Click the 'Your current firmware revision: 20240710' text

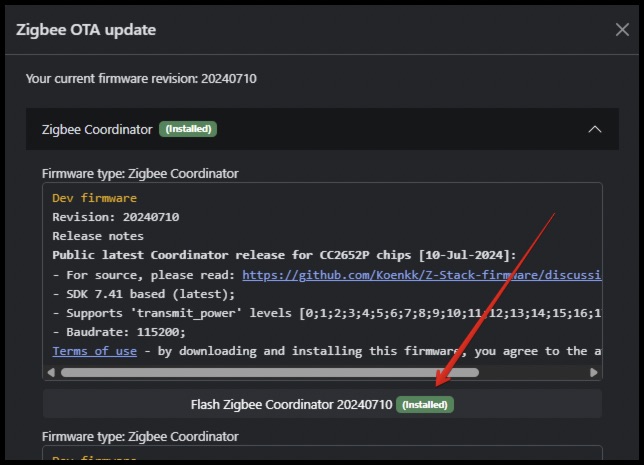click(141, 78)
